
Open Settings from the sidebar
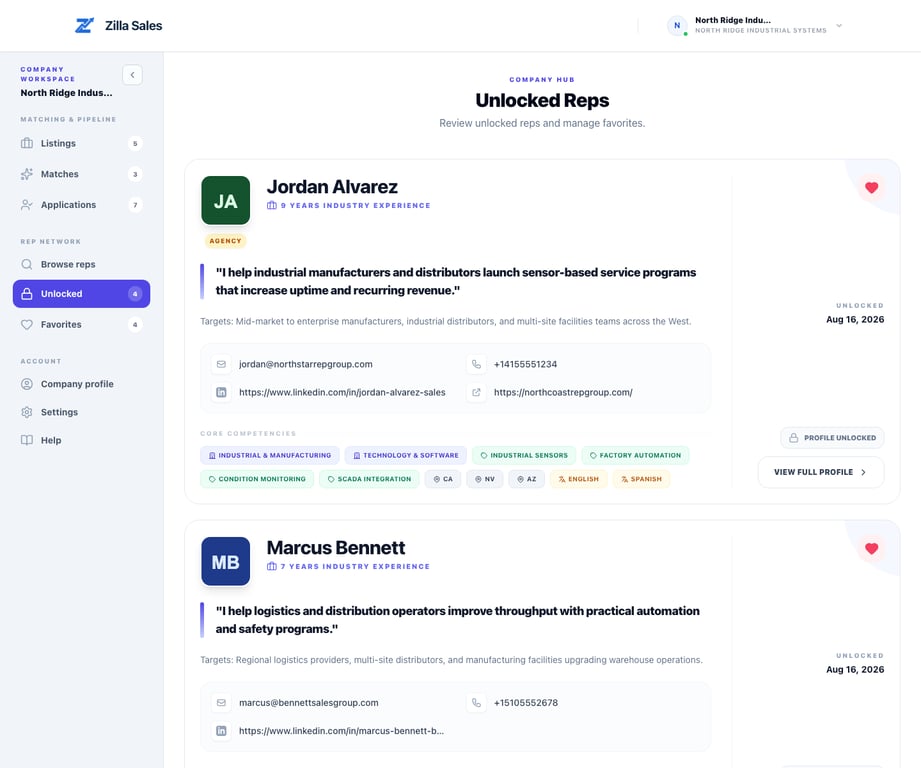tap(81, 412)
